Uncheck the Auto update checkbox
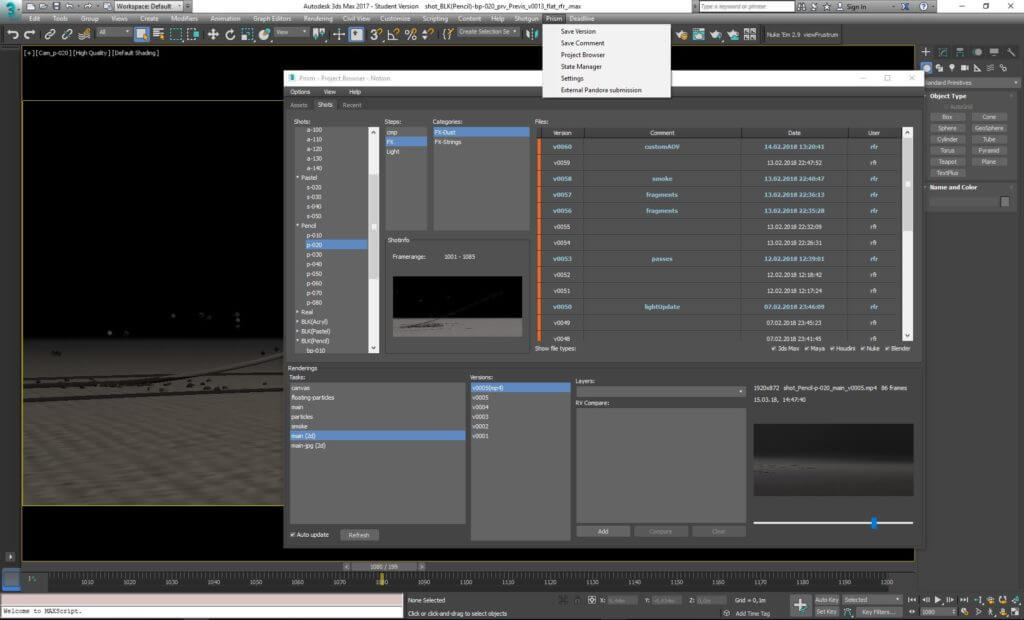The image size is (1024, 620). click(x=293, y=535)
